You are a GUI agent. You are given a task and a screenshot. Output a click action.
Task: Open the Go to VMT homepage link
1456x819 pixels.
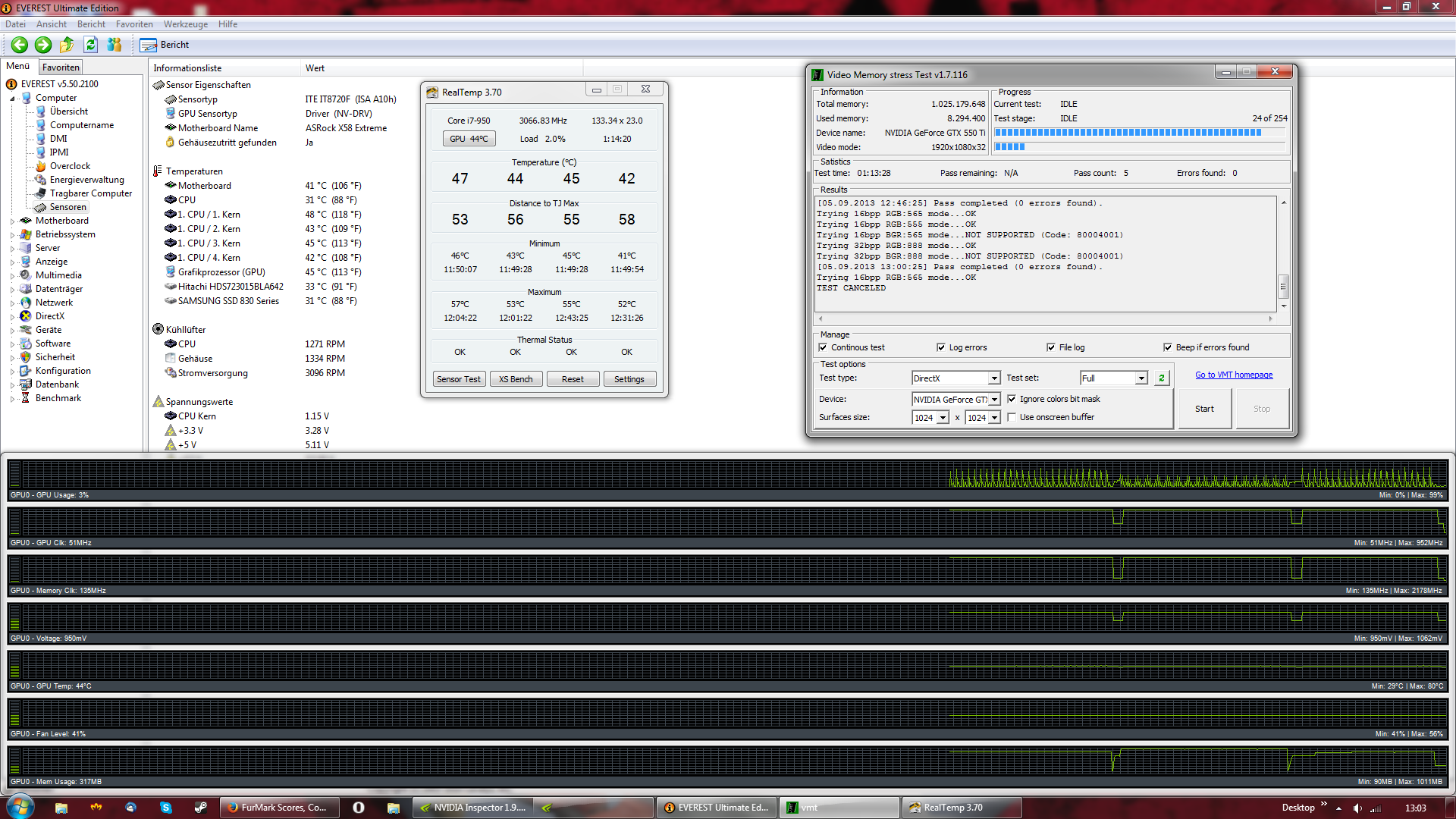(1233, 375)
